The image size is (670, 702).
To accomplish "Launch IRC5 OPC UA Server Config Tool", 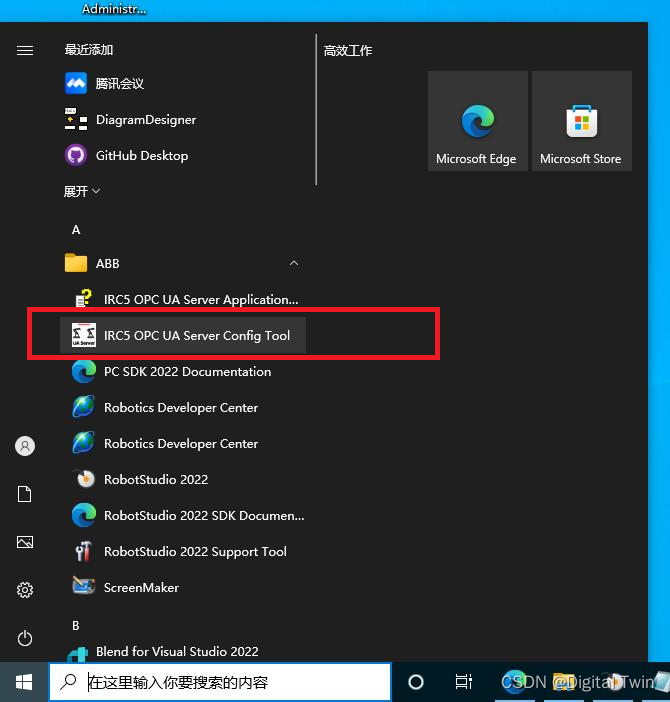I will [x=196, y=336].
